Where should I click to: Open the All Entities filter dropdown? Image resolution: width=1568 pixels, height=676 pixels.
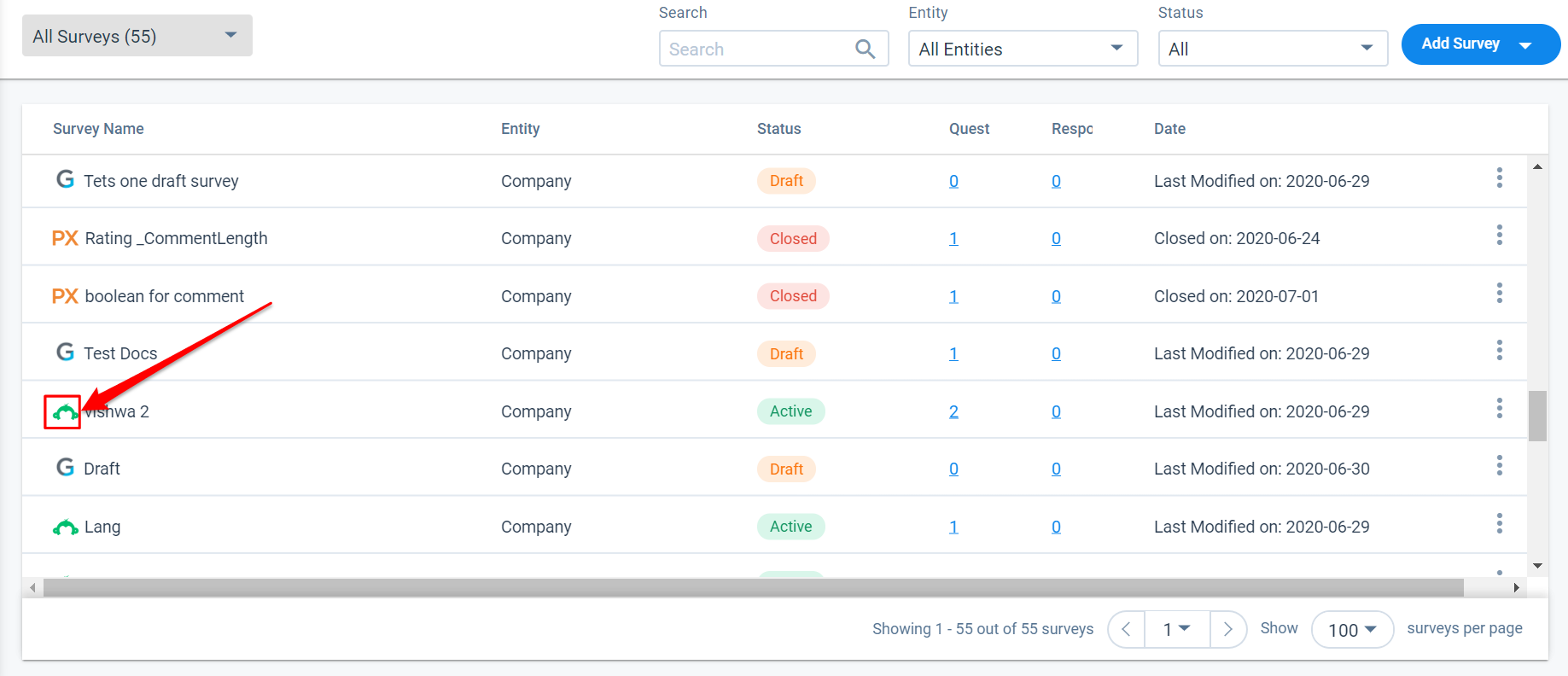point(1023,49)
